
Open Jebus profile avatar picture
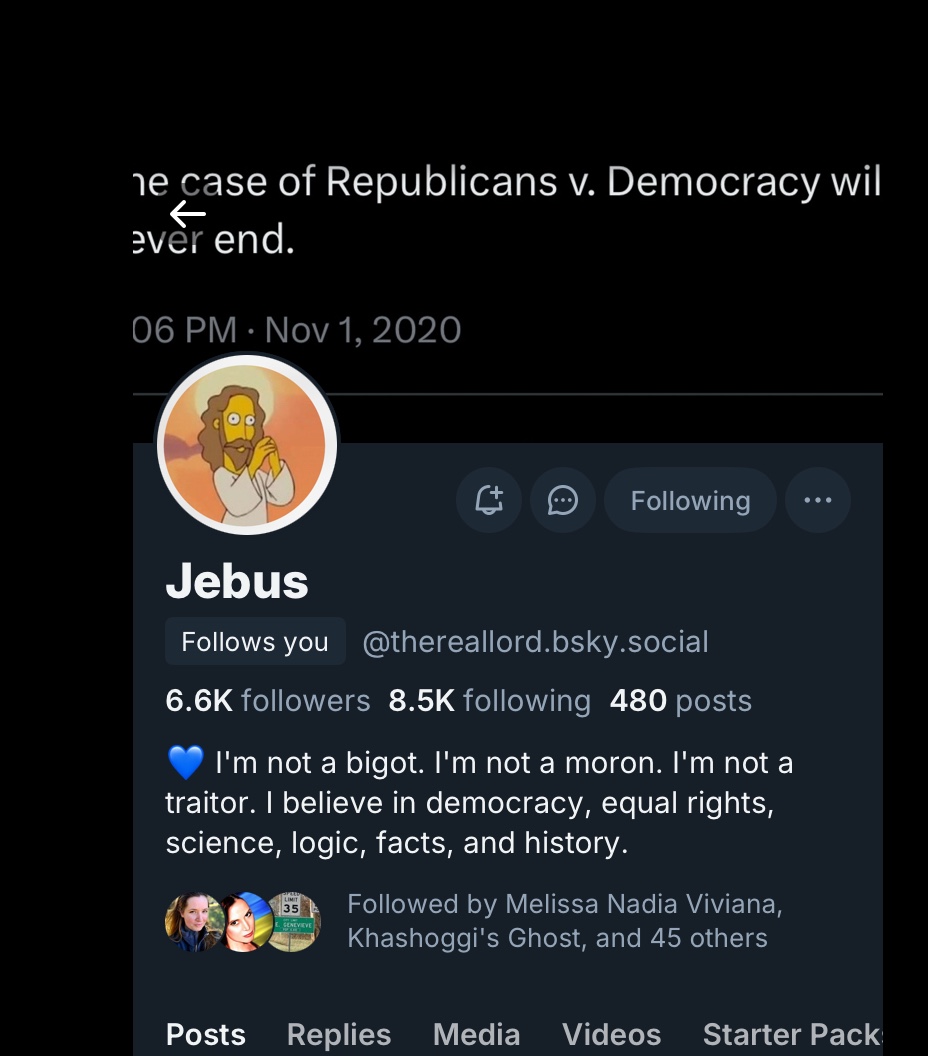(x=246, y=445)
